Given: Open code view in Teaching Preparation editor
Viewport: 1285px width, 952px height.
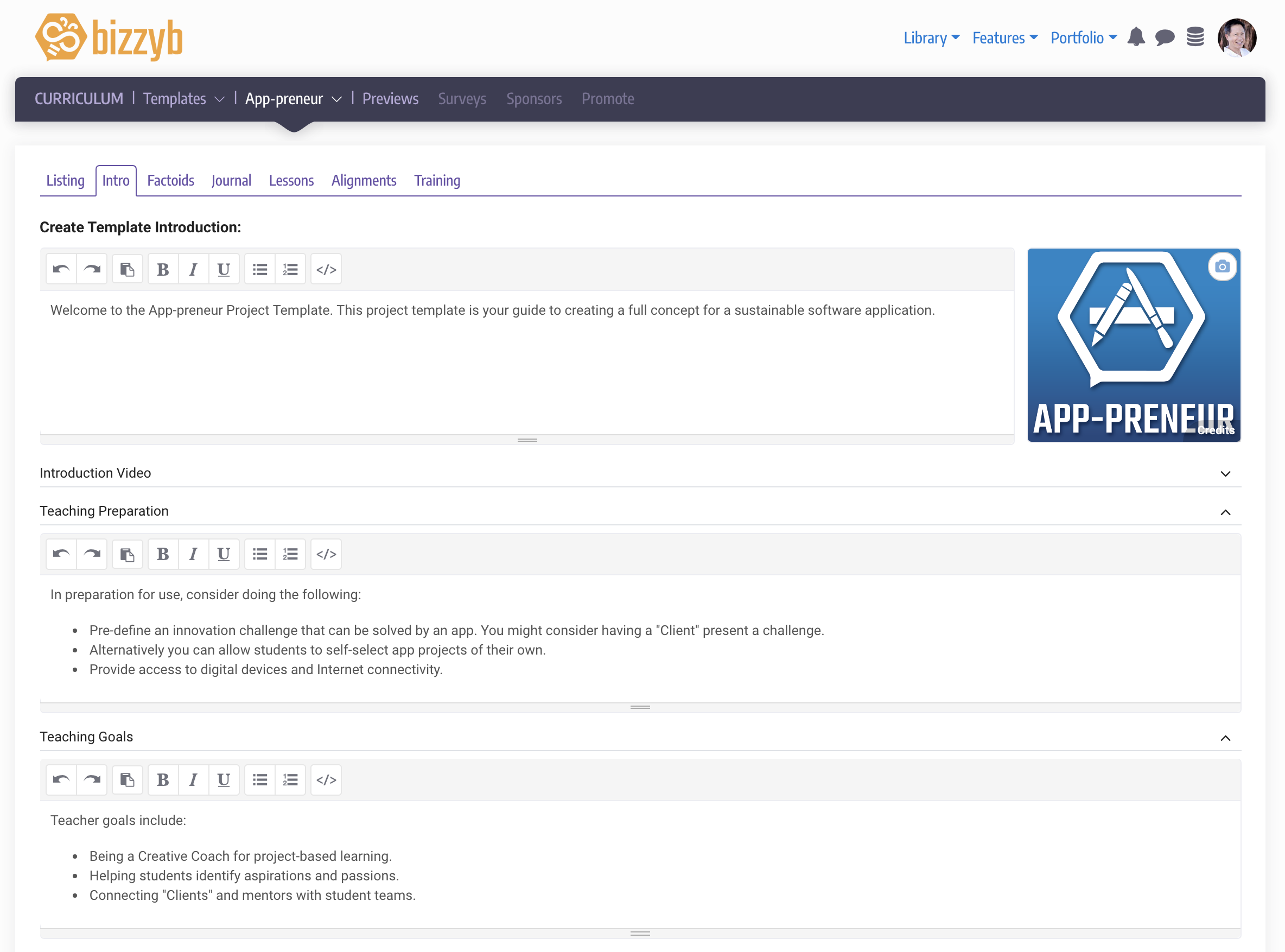Looking at the screenshot, I should coord(326,554).
